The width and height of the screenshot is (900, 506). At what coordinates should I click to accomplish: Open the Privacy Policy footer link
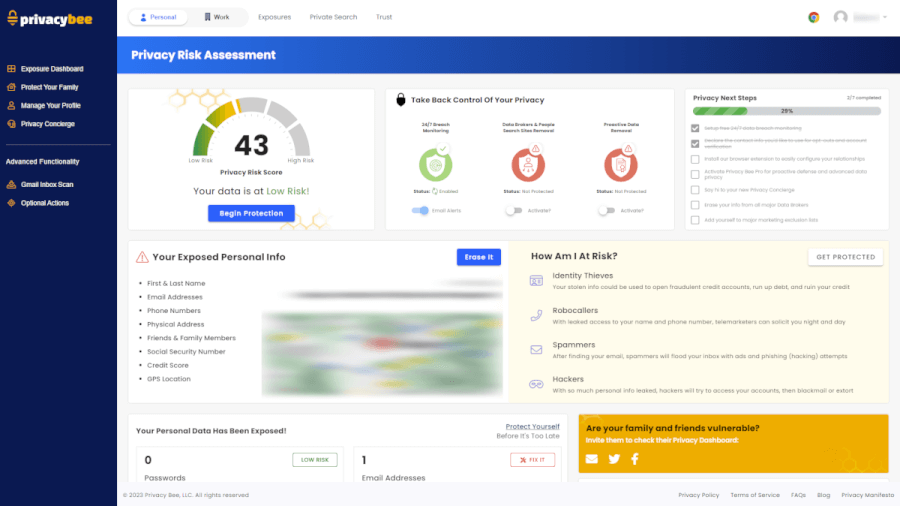(699, 495)
